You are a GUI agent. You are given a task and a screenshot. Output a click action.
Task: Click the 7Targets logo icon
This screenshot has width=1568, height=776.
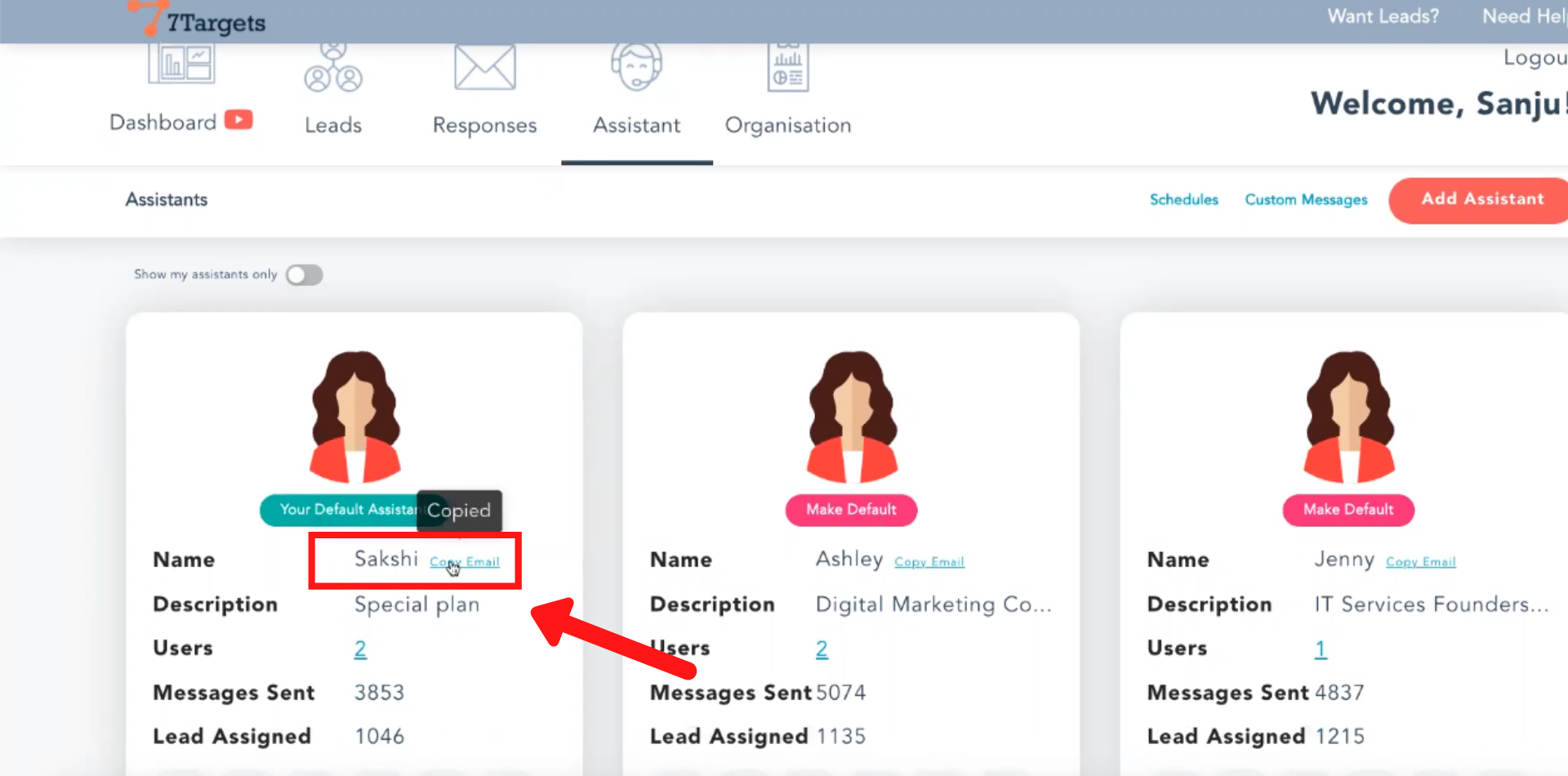(149, 18)
